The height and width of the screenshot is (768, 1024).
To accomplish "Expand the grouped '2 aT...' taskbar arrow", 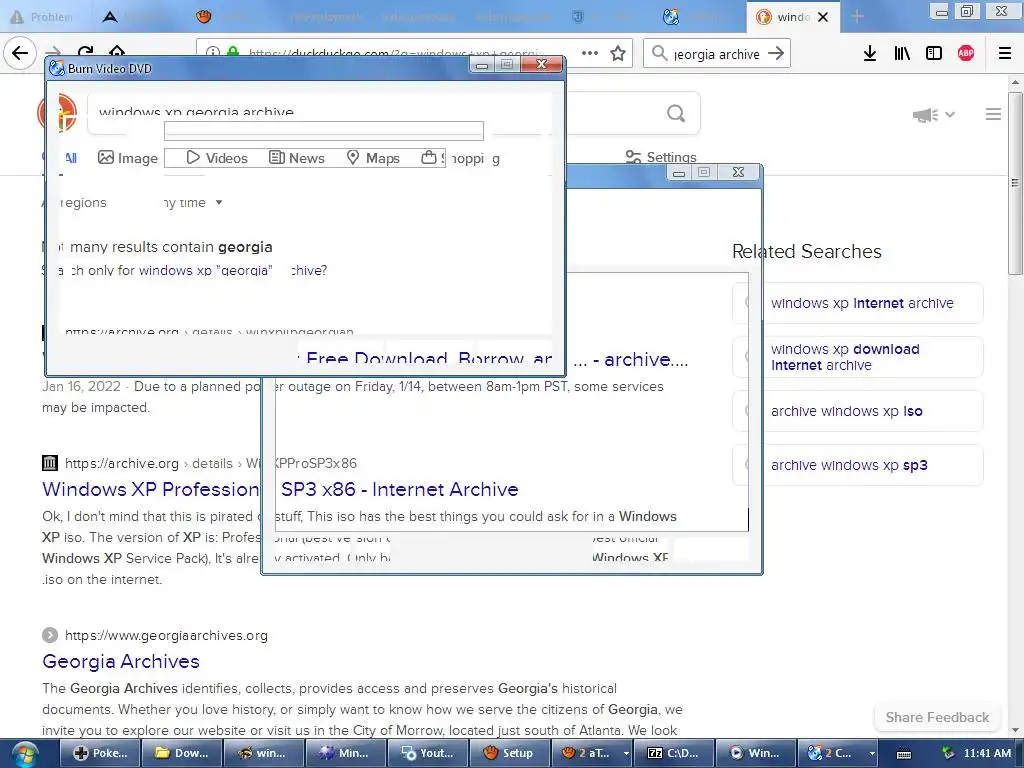I will (626, 754).
